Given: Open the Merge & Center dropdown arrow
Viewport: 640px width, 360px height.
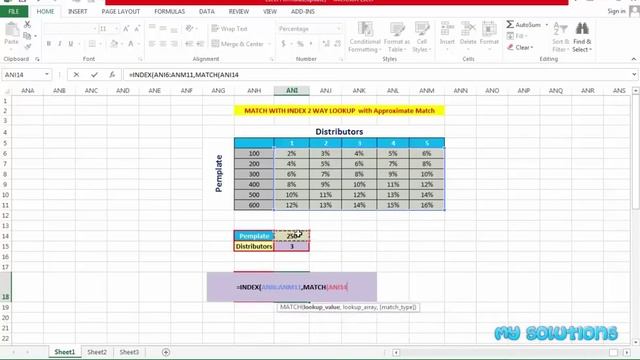Looking at the screenshot, I should click(269, 44).
